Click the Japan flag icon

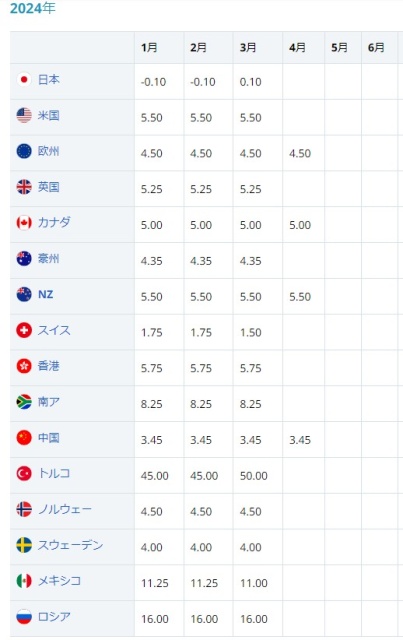pyautogui.click(x=24, y=79)
